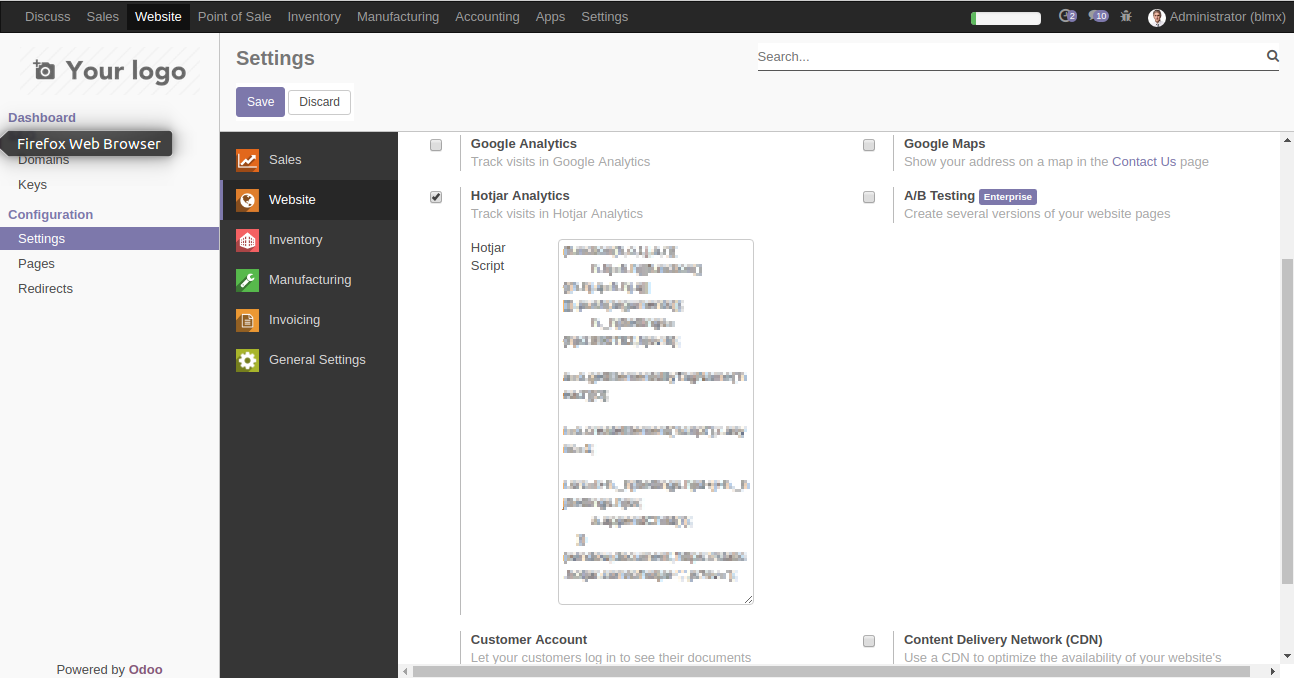Open the Settings top menu item
The height and width of the screenshot is (678, 1294).
[604, 17]
